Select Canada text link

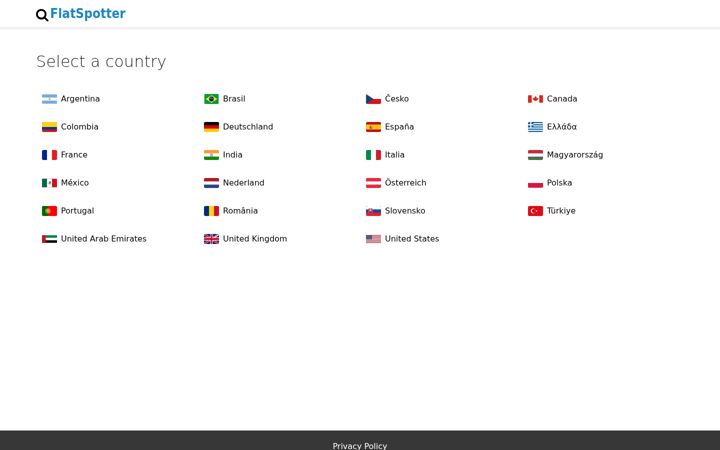click(562, 99)
